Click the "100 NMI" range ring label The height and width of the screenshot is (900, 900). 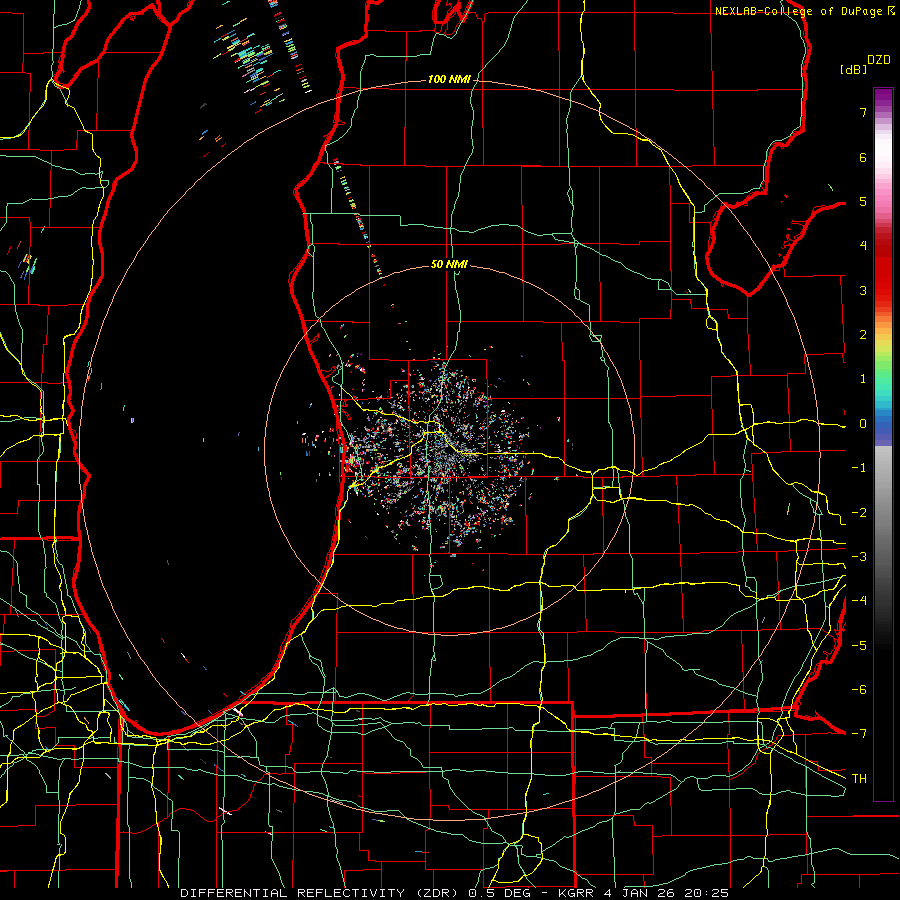pos(449,79)
